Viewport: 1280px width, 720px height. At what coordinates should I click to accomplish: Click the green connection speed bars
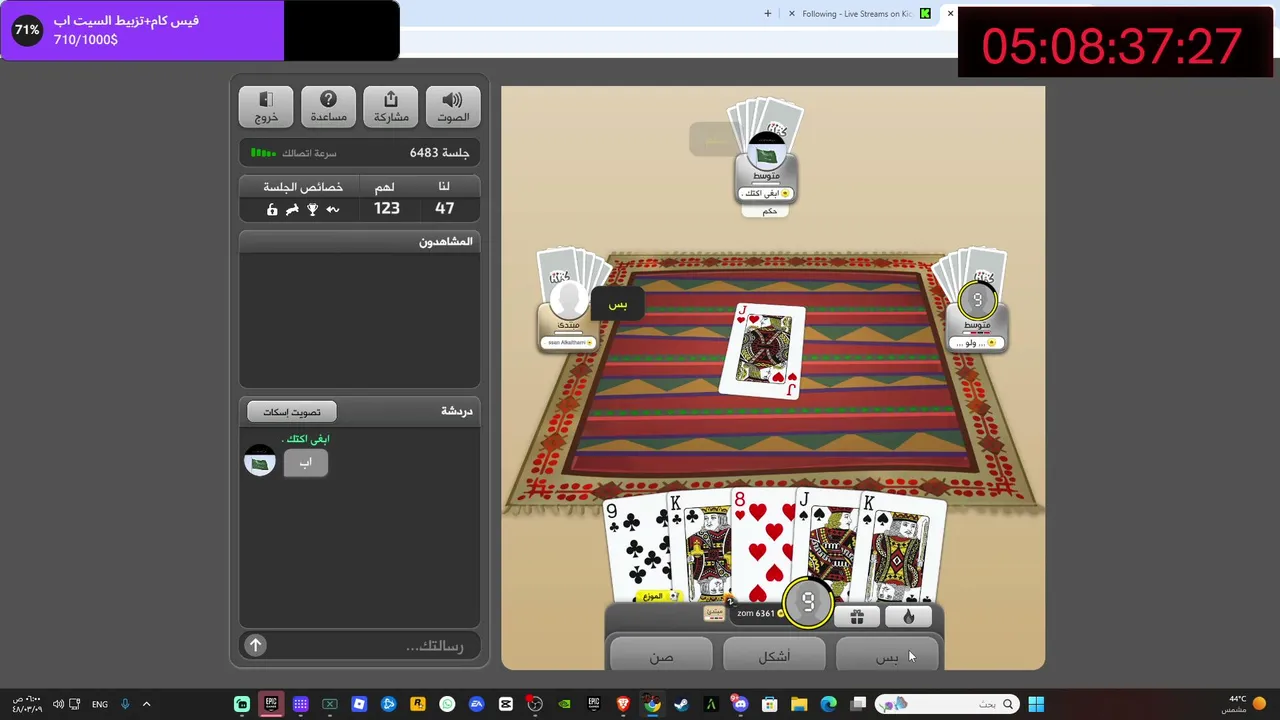[x=263, y=153]
